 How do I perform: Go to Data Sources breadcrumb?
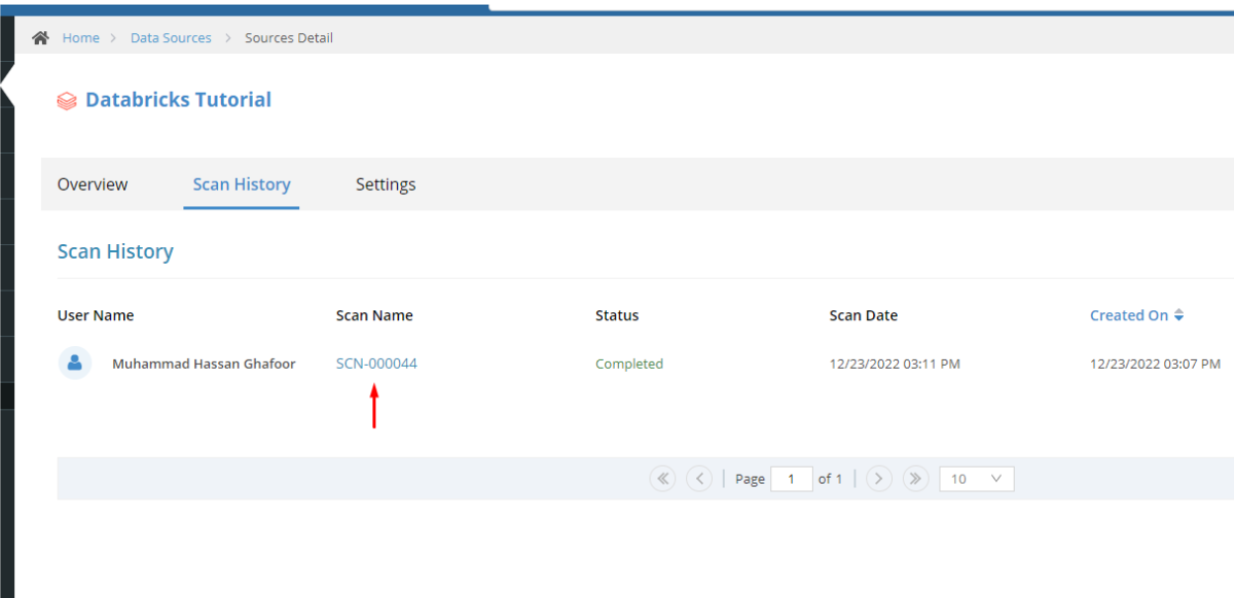(x=171, y=38)
